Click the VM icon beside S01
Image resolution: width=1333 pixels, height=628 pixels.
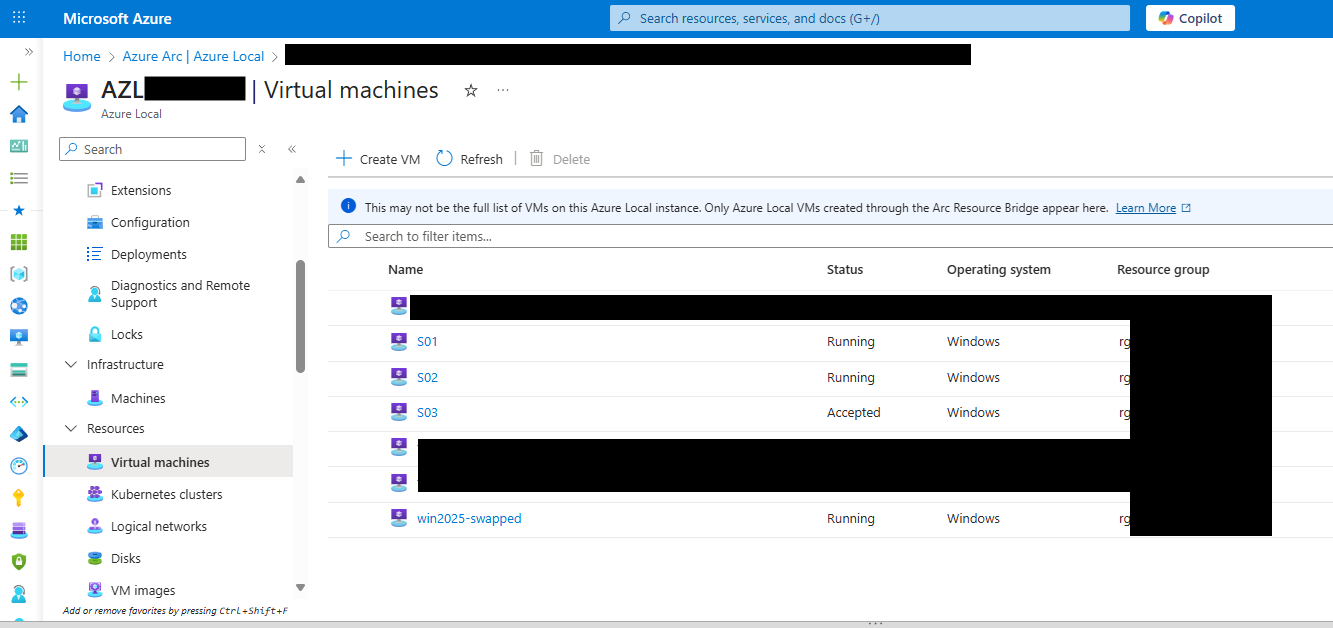[x=399, y=341]
